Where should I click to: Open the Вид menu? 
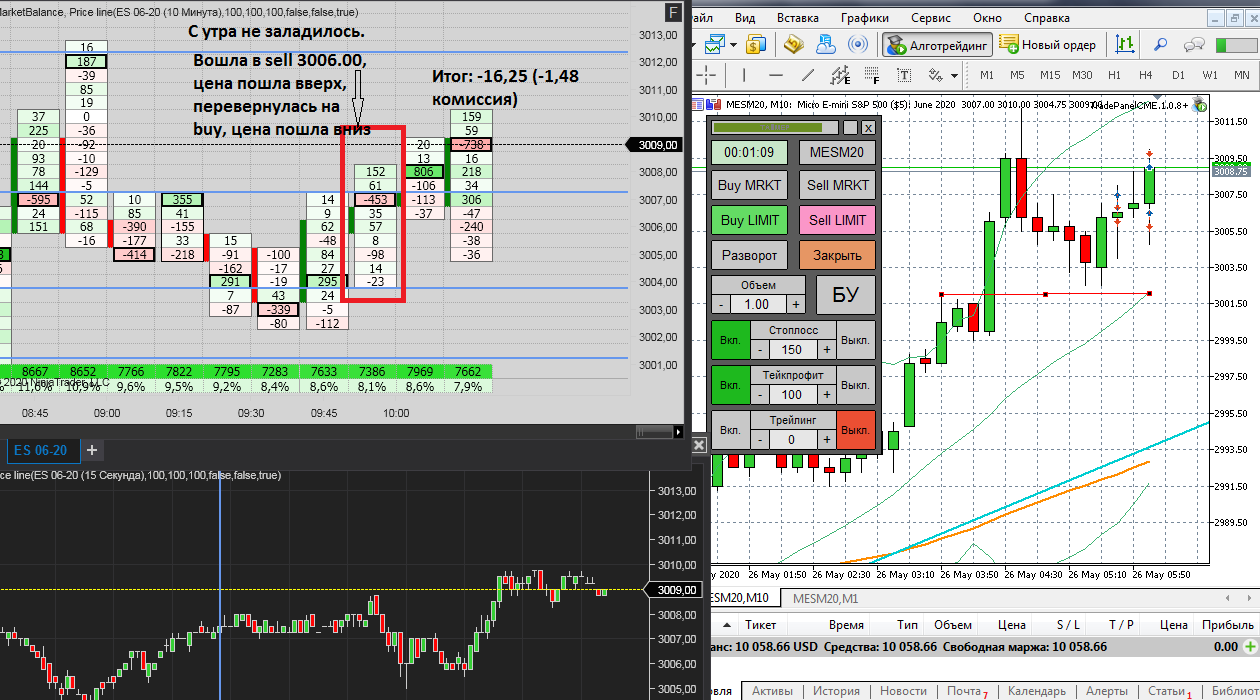745,18
